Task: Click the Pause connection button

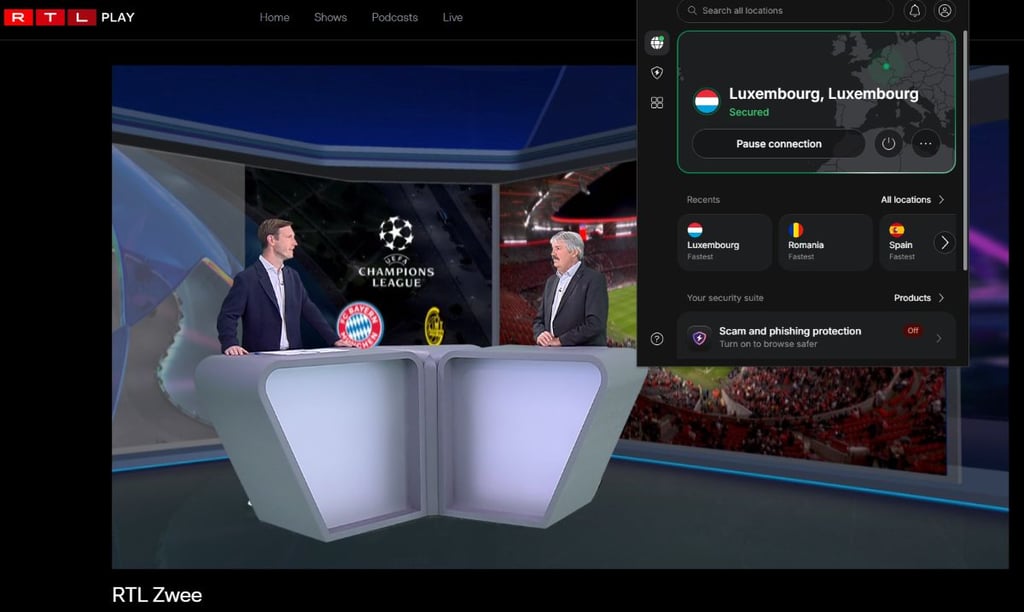Action: tap(778, 144)
